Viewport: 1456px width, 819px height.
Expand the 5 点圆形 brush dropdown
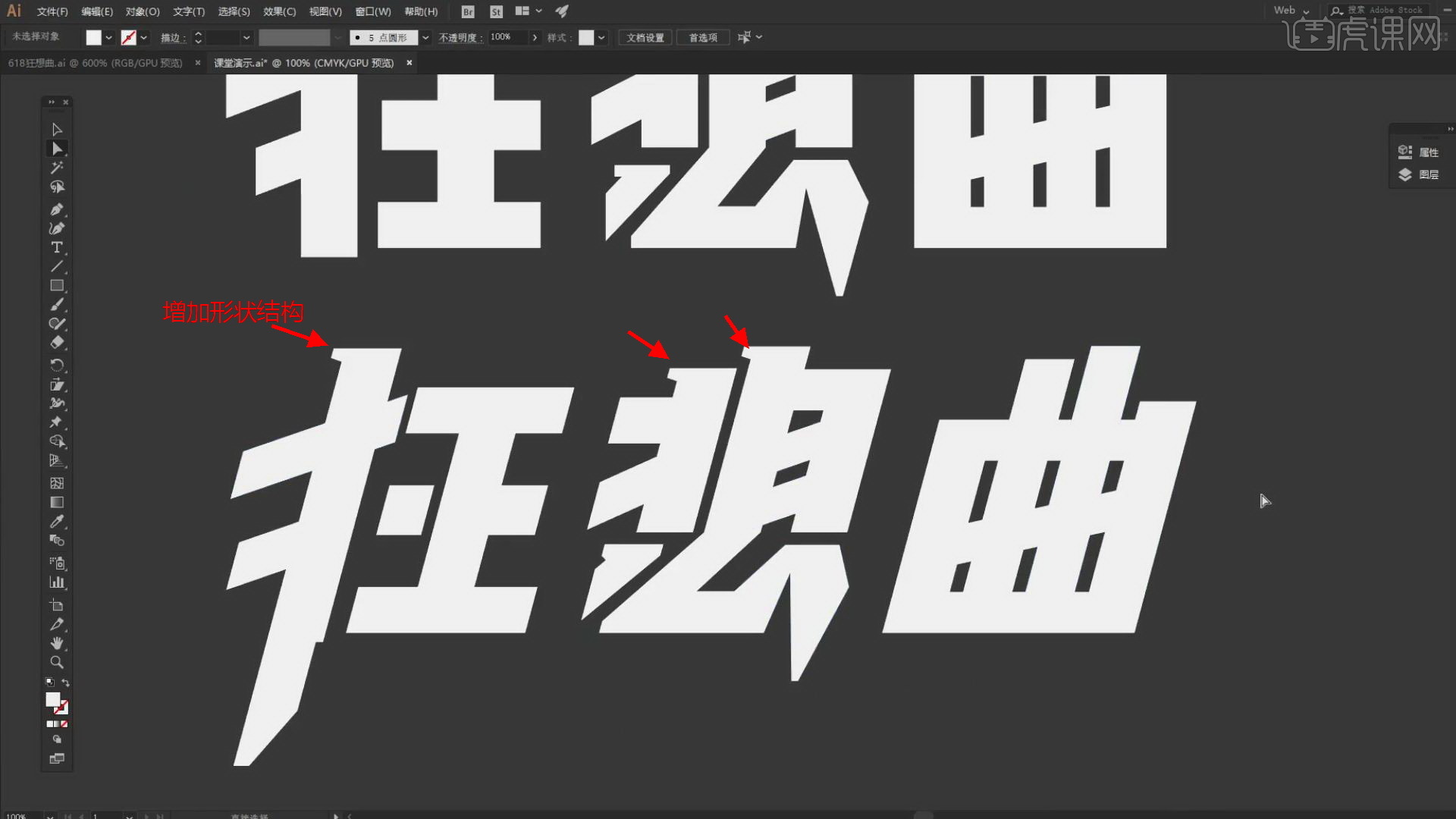(425, 37)
